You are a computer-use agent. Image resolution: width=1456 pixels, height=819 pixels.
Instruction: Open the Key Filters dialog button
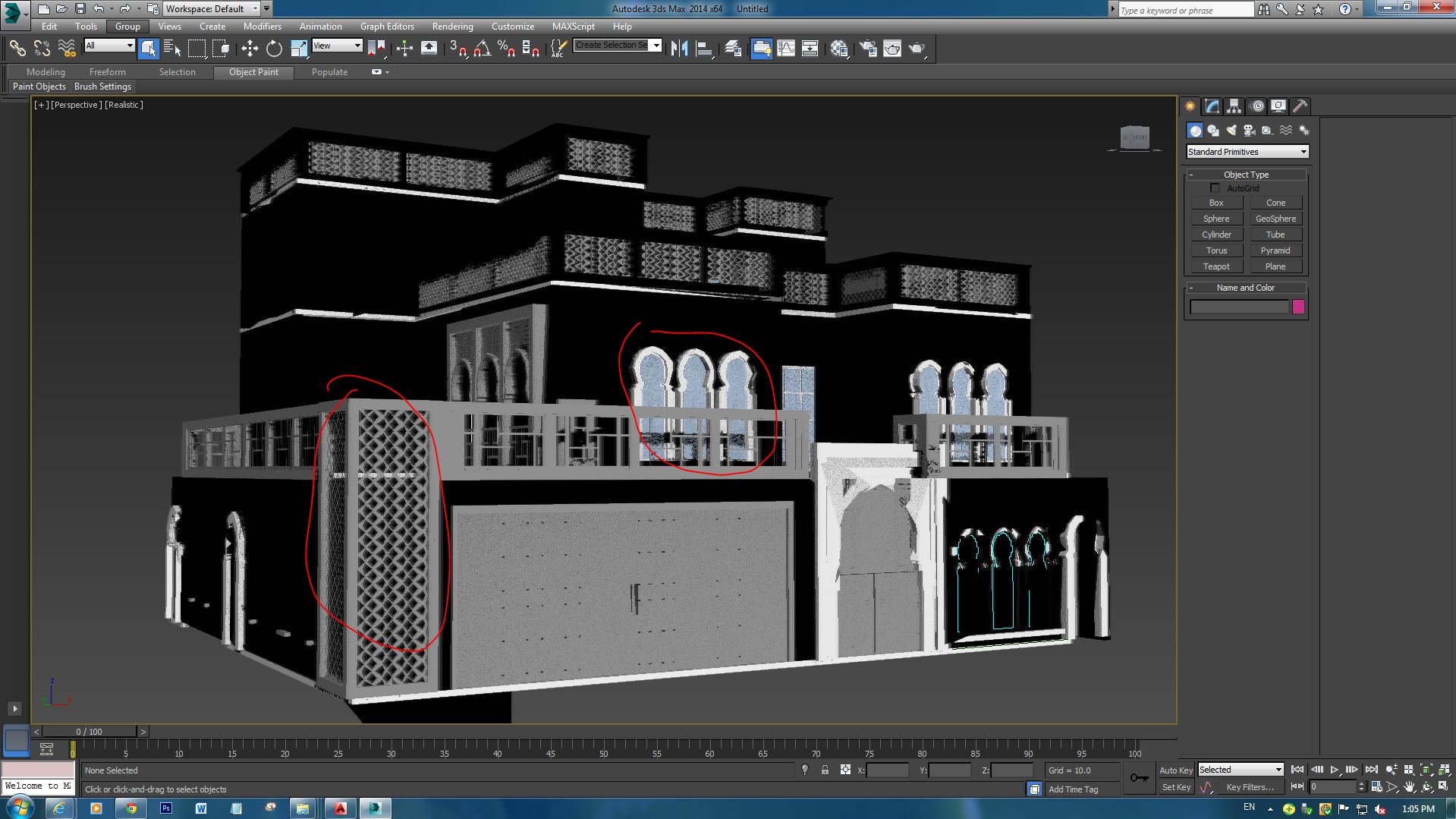click(1249, 787)
